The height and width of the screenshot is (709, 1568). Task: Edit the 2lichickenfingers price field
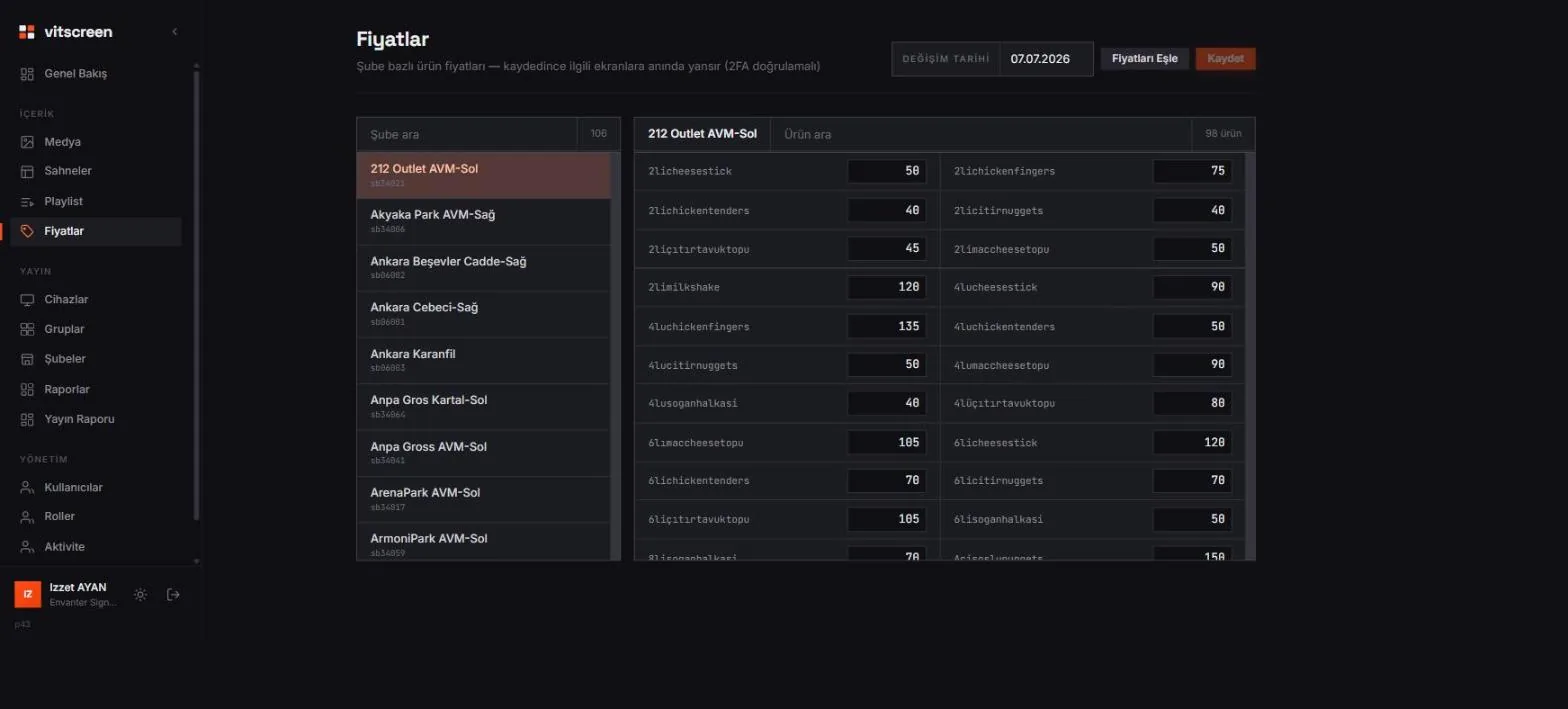pos(1192,171)
